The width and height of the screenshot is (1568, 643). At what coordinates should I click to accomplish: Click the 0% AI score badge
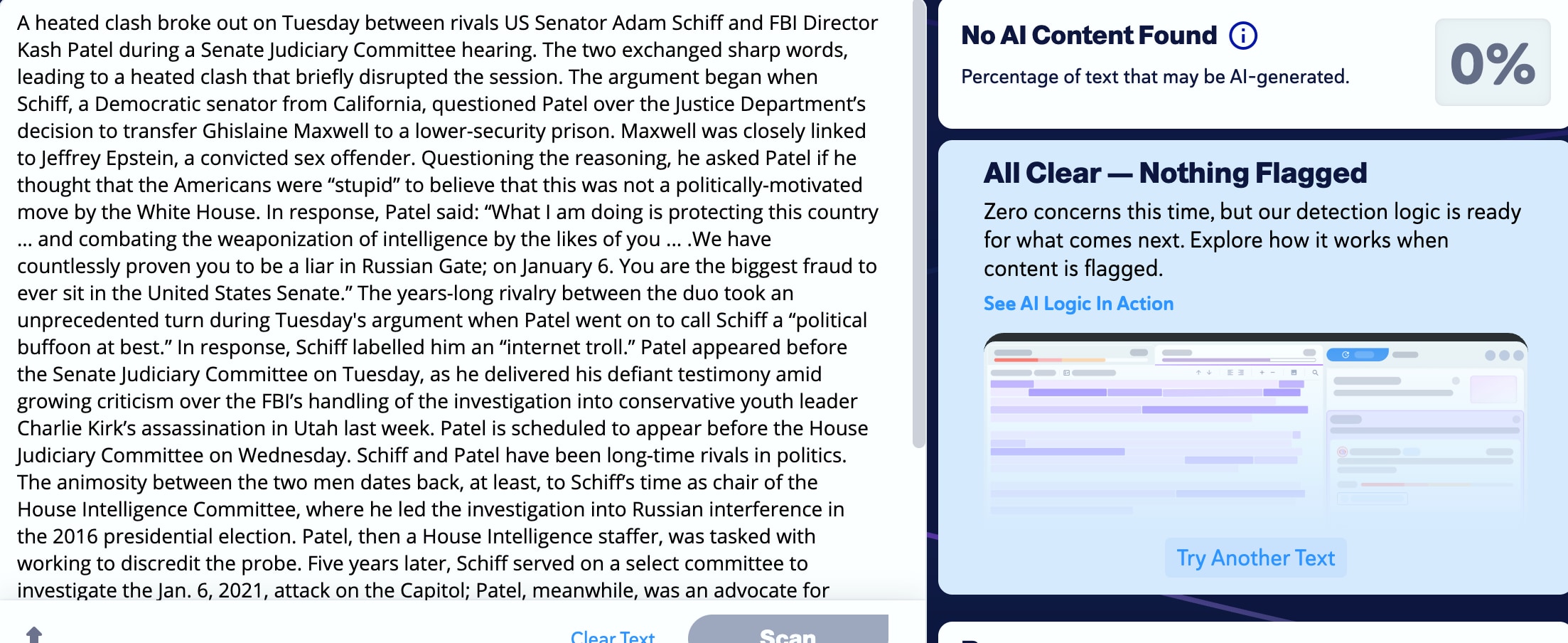1492,63
